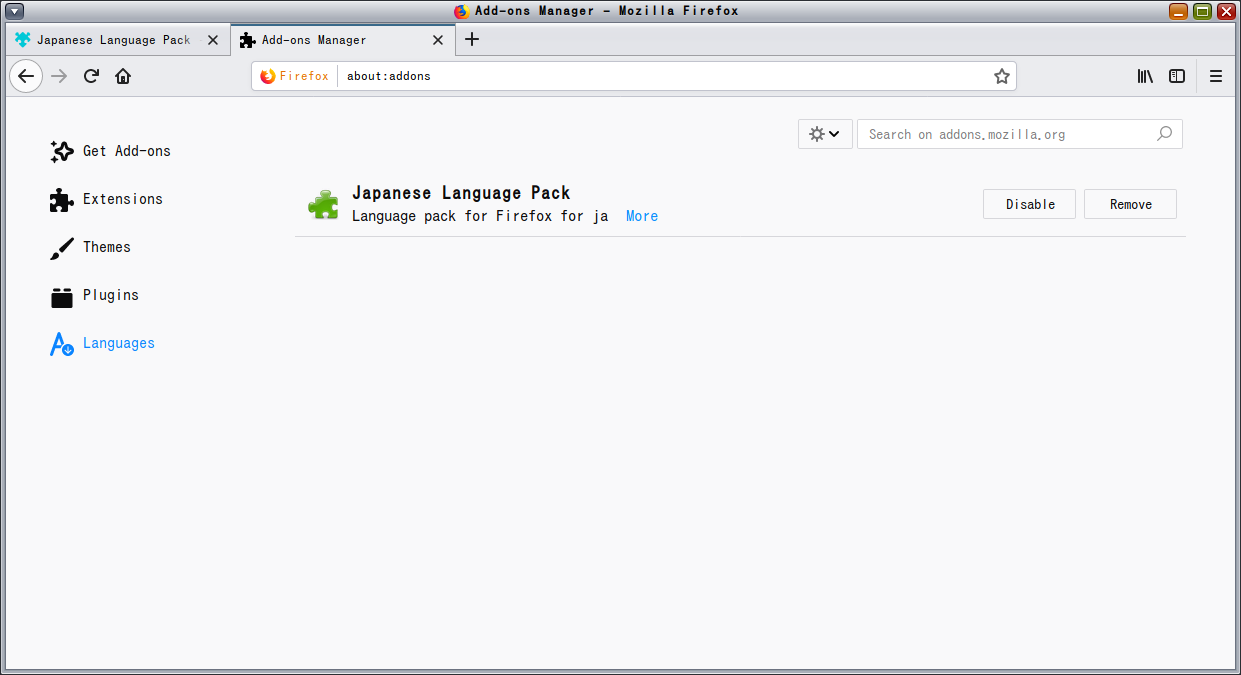Switch to the Japanese Language Pack tab
The width and height of the screenshot is (1241, 675).
point(117,40)
